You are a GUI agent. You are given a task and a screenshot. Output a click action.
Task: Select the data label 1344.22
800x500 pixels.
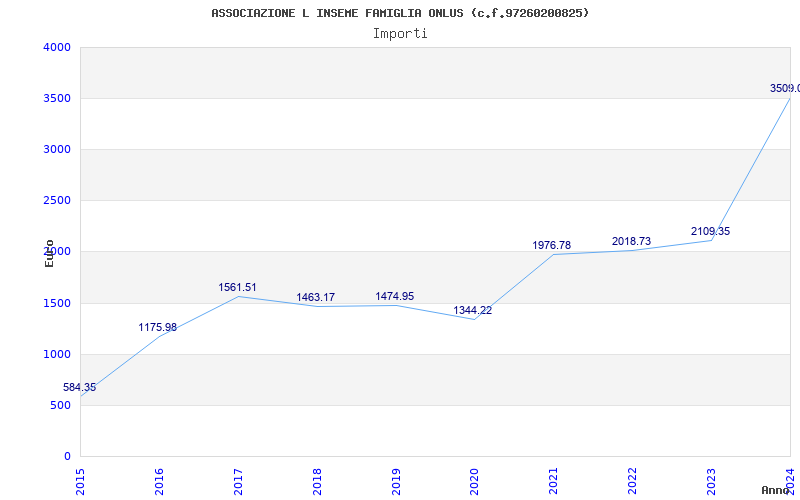click(473, 310)
